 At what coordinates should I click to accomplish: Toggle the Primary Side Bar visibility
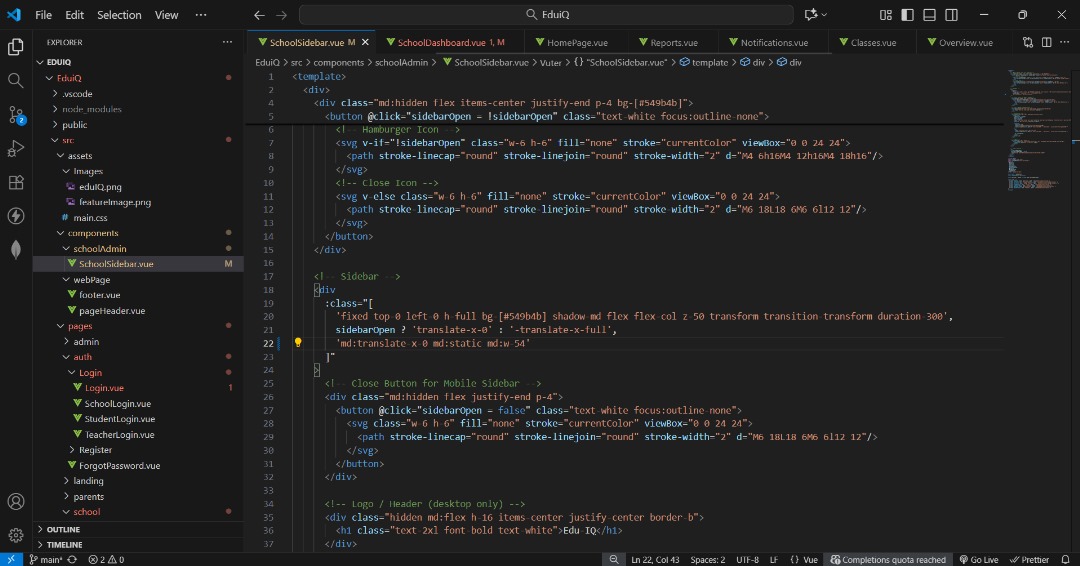click(908, 14)
